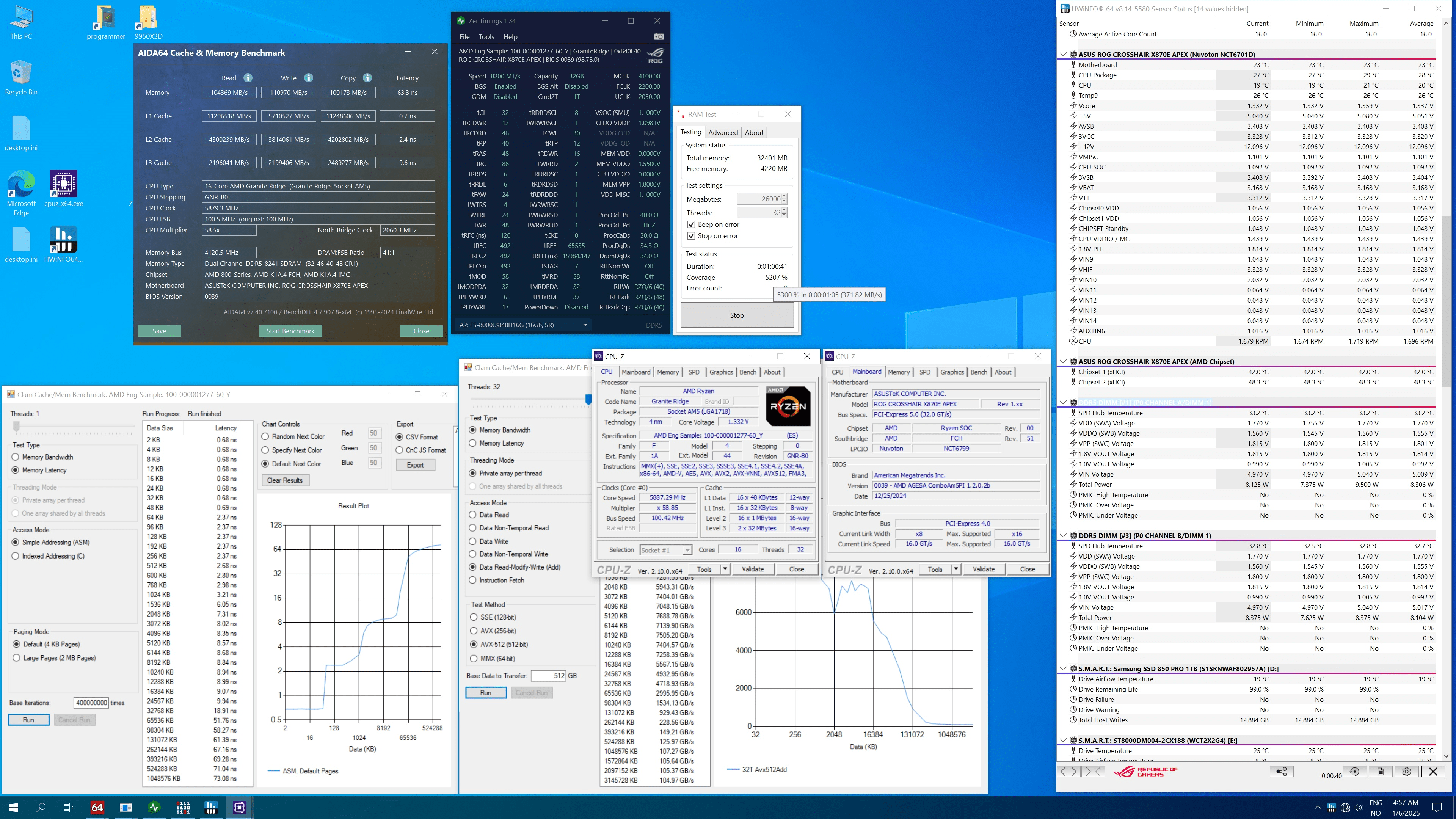Open the programmer folder shortcut
Image resolution: width=1456 pixels, height=819 pixels.
pos(106,23)
